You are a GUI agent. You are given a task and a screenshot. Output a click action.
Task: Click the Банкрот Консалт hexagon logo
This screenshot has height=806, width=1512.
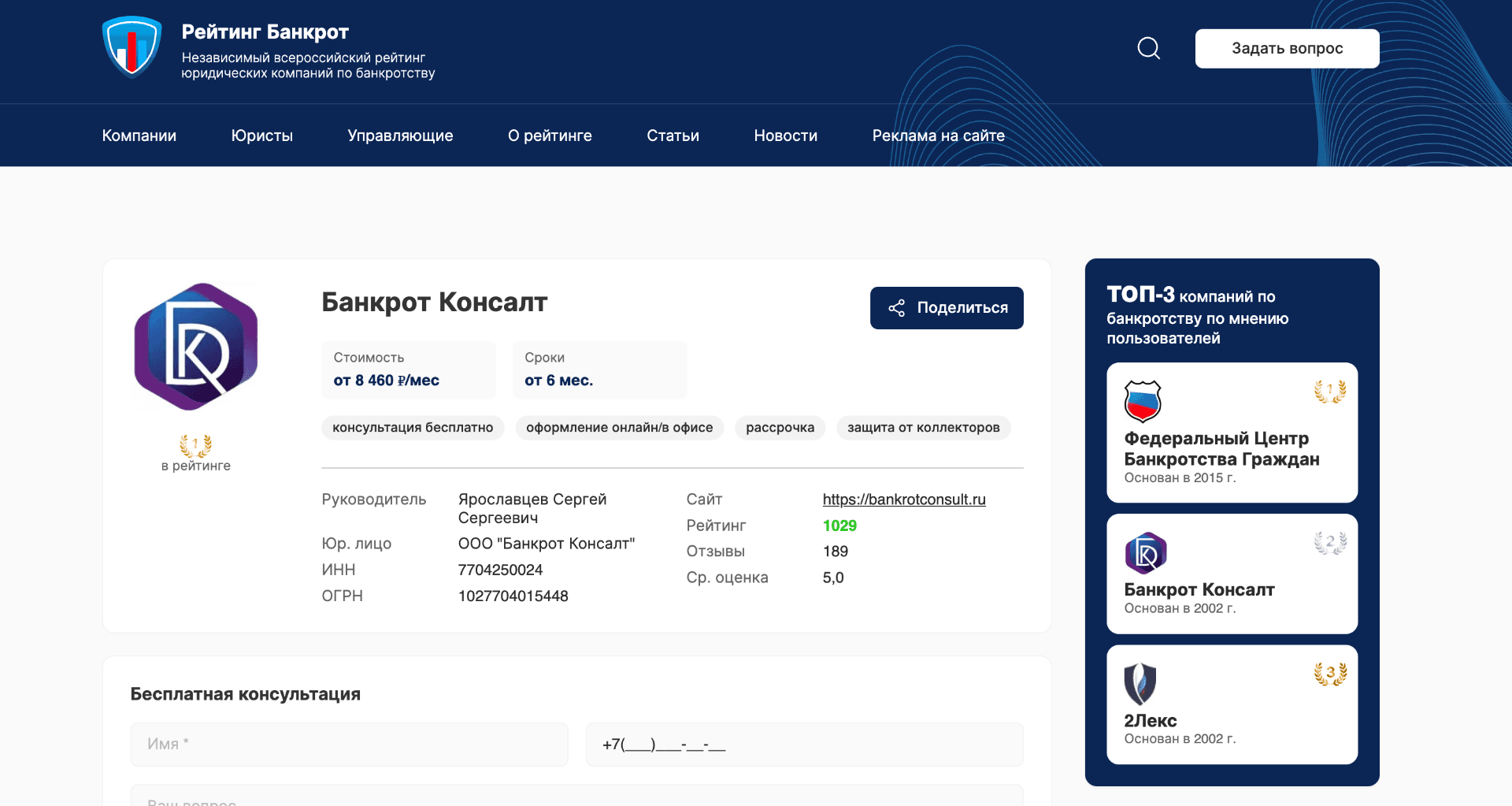(x=196, y=347)
